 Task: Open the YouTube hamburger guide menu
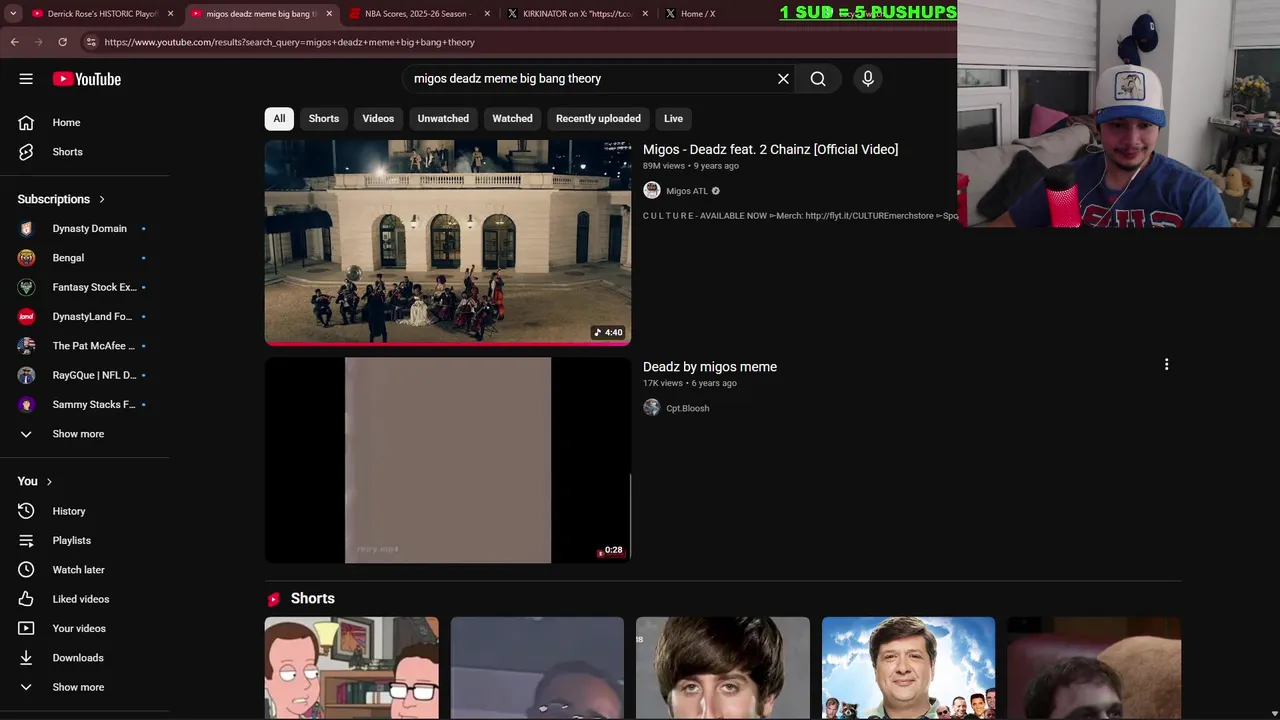click(26, 79)
